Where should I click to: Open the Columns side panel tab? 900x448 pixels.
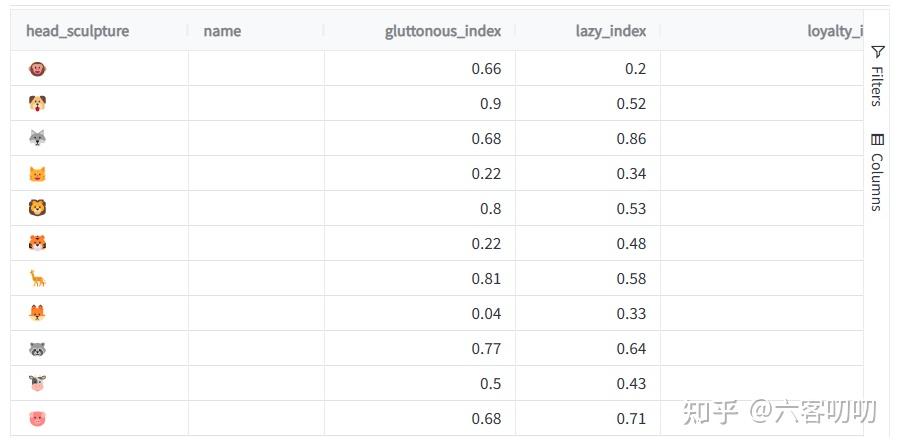[x=876, y=173]
